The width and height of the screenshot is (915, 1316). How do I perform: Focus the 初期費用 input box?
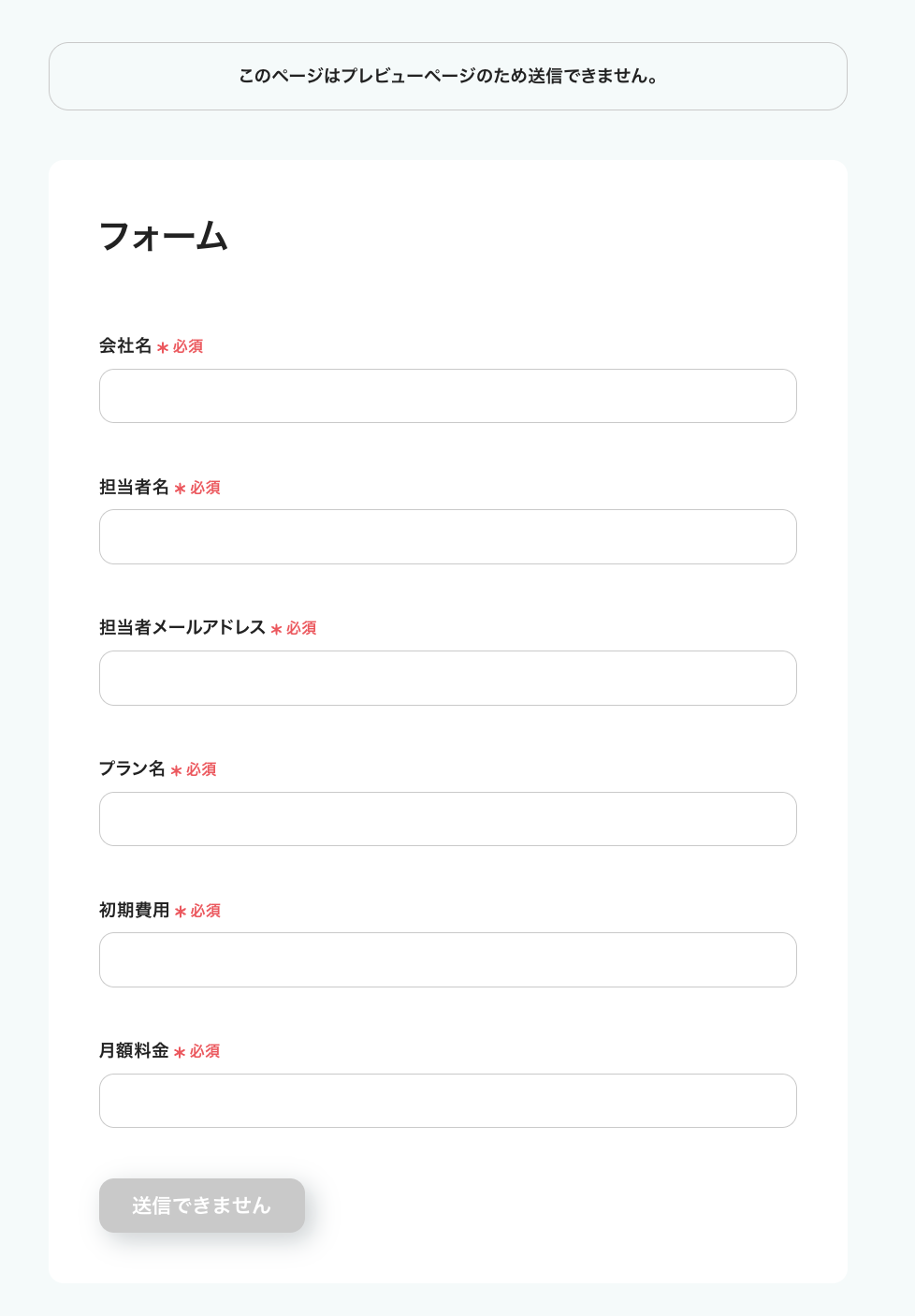447,959
